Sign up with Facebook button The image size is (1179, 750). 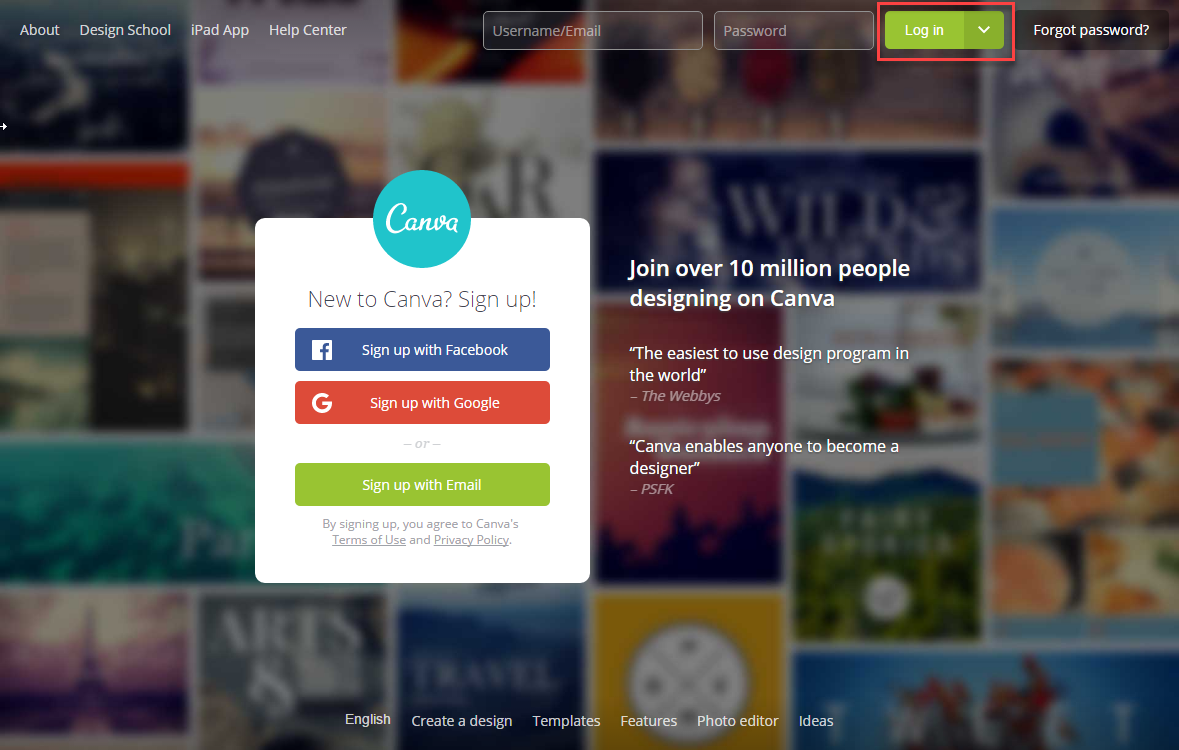tap(422, 349)
